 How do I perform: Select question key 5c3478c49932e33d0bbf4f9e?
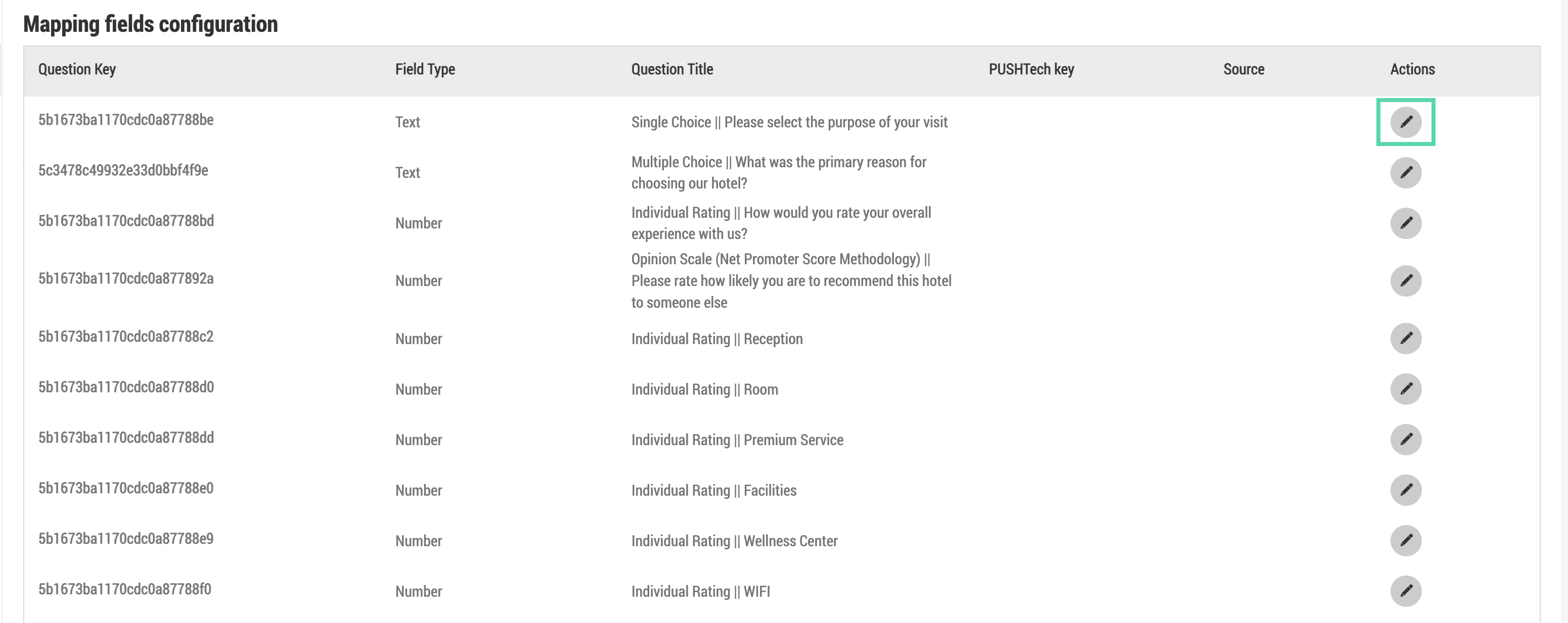pyautogui.click(x=123, y=170)
